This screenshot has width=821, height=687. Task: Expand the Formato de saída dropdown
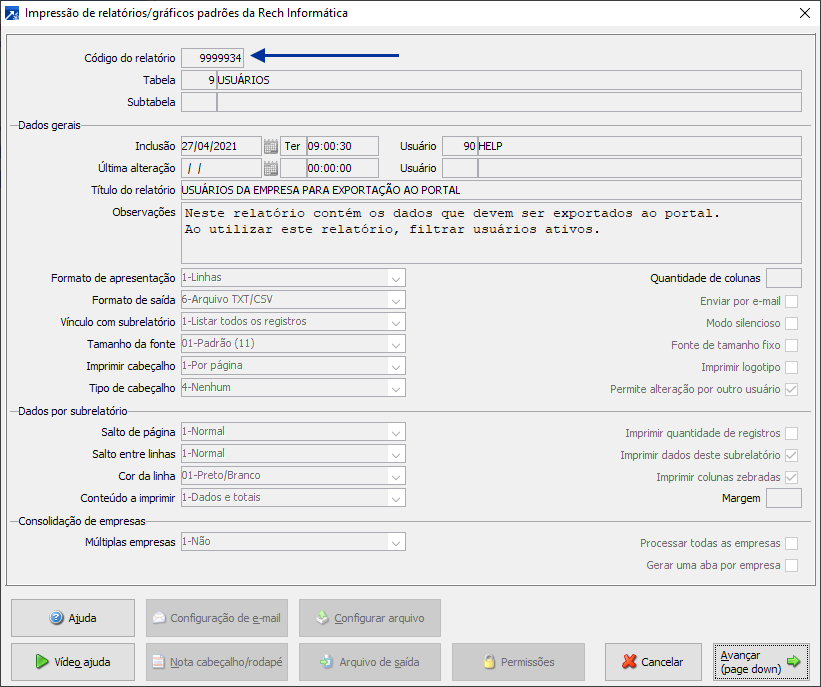tap(396, 300)
